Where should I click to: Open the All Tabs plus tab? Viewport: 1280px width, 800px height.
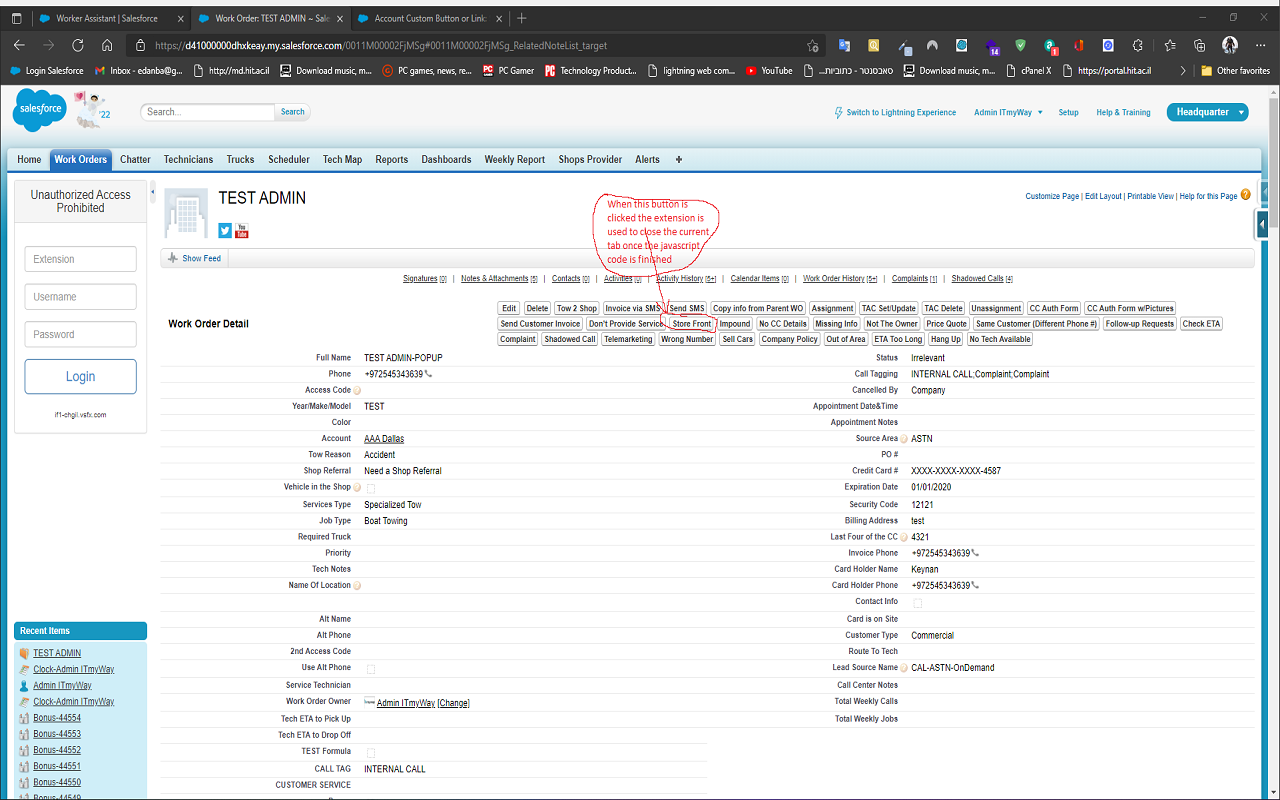pos(679,159)
